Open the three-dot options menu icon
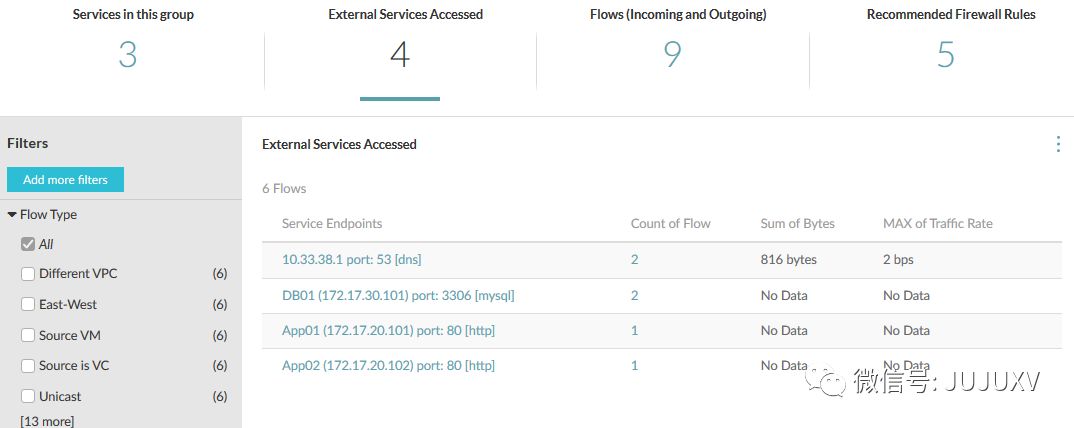This screenshot has width=1074, height=428. tap(1058, 145)
